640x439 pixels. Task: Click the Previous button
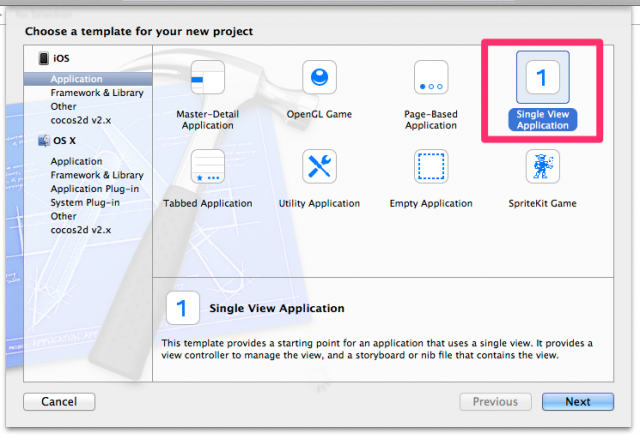click(x=495, y=401)
